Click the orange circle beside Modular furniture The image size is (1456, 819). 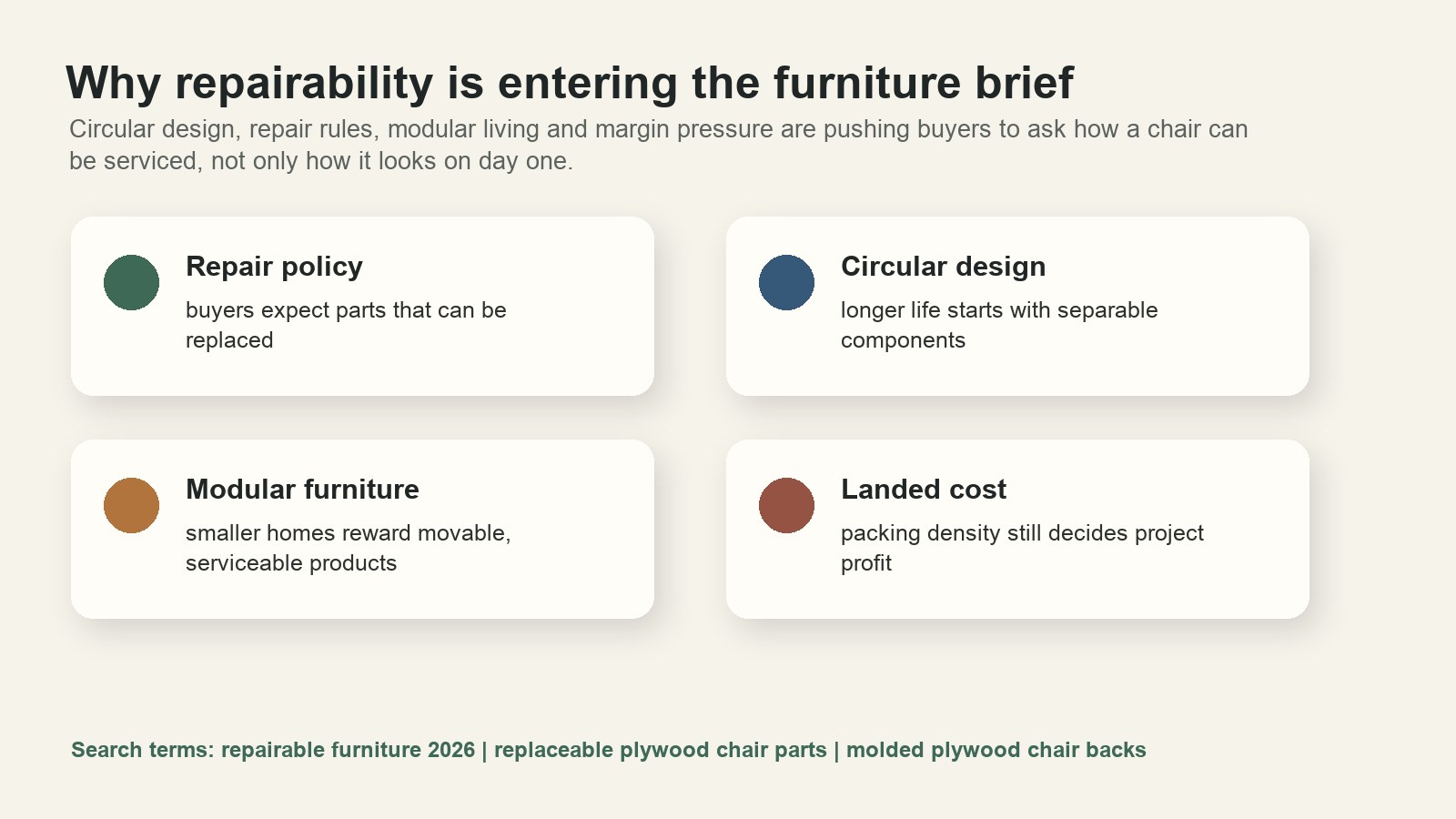131,505
